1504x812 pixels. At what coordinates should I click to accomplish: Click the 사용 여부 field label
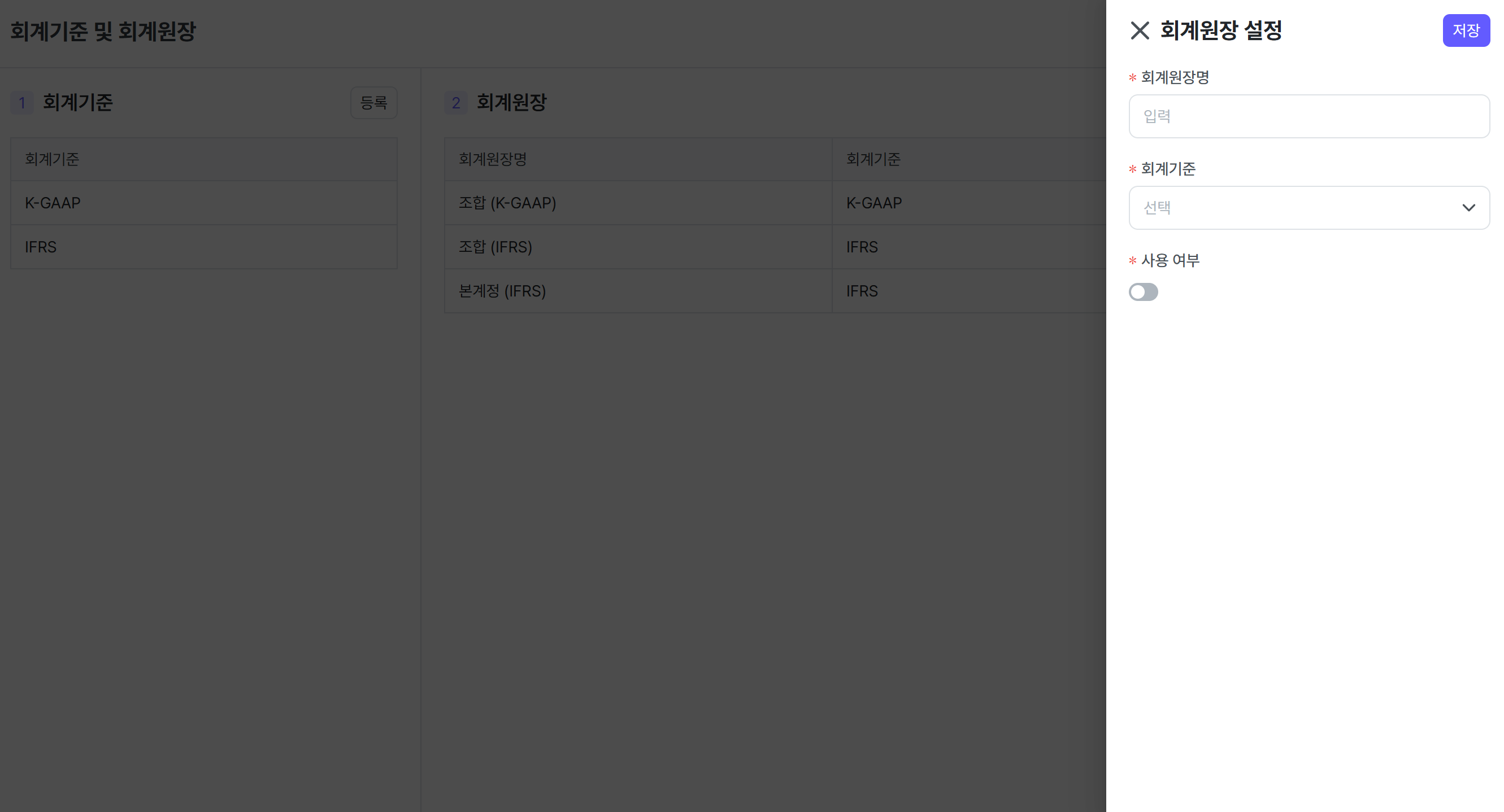1170,260
